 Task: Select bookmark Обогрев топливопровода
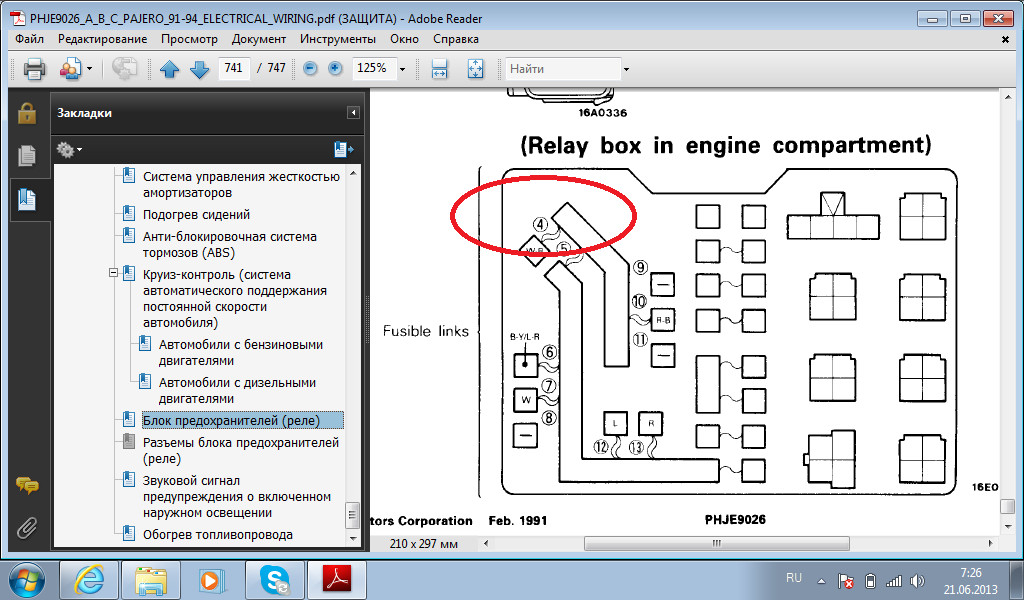[217, 534]
